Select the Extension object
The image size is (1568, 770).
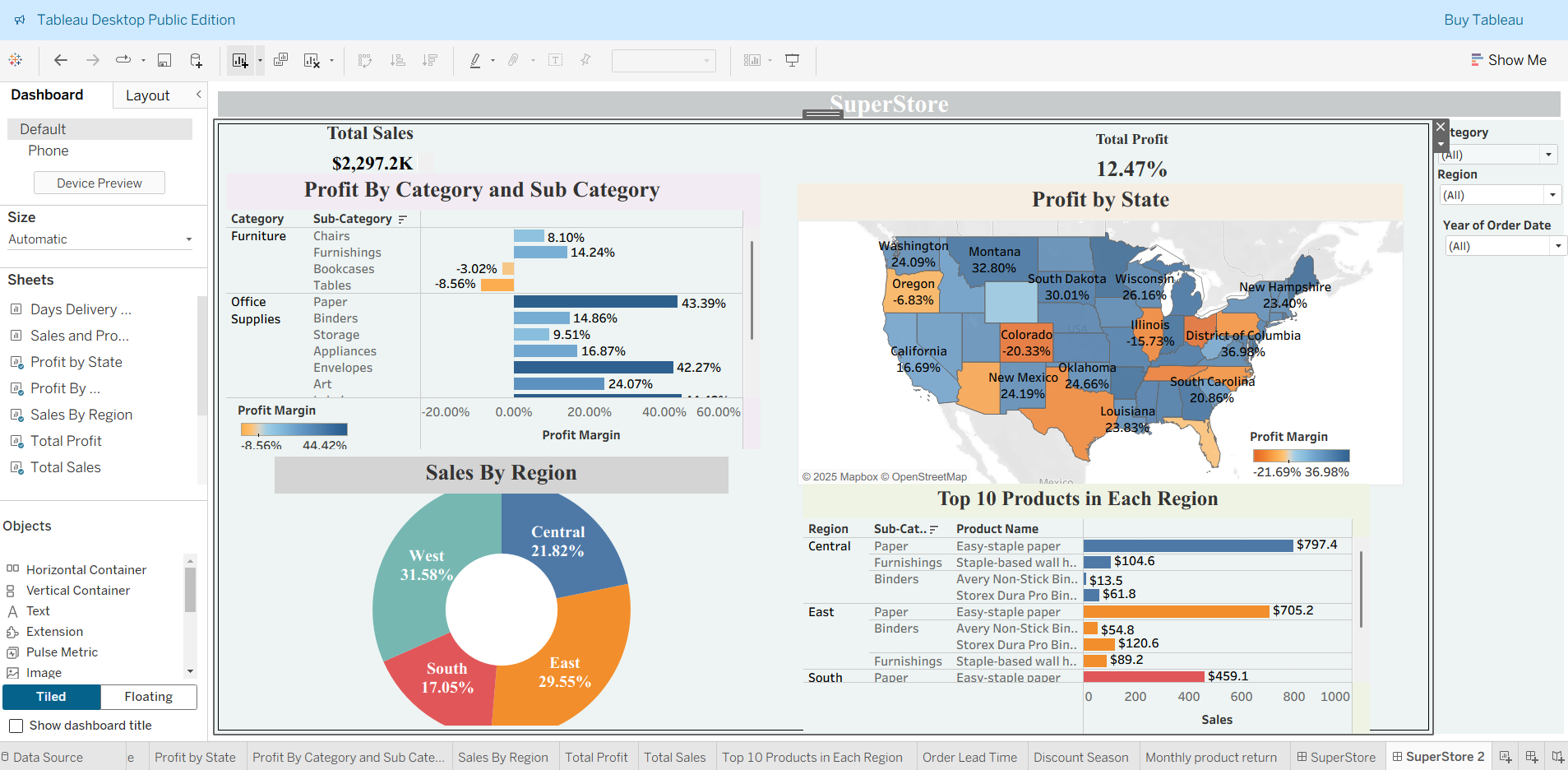(54, 632)
